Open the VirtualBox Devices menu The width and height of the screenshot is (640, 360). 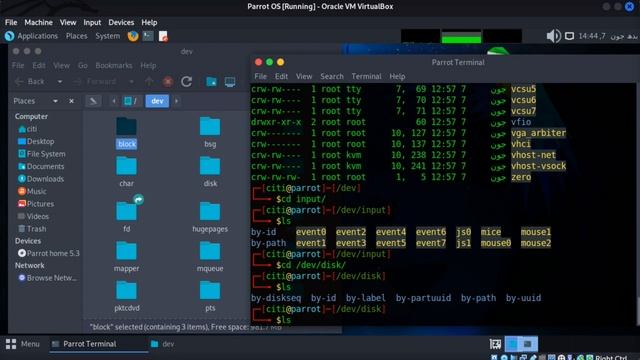121,22
